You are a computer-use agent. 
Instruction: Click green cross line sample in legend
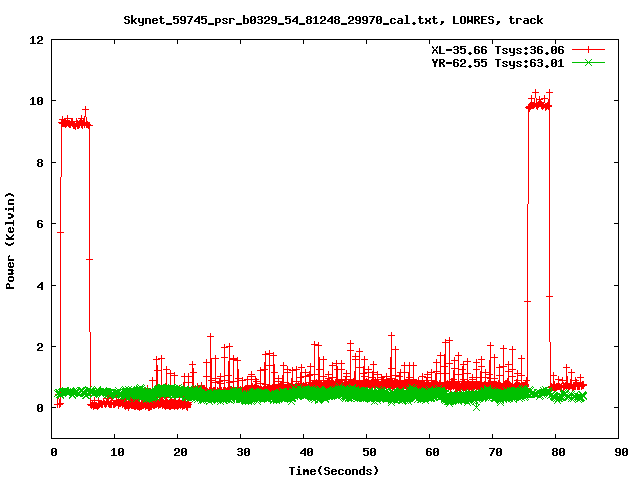(588, 62)
